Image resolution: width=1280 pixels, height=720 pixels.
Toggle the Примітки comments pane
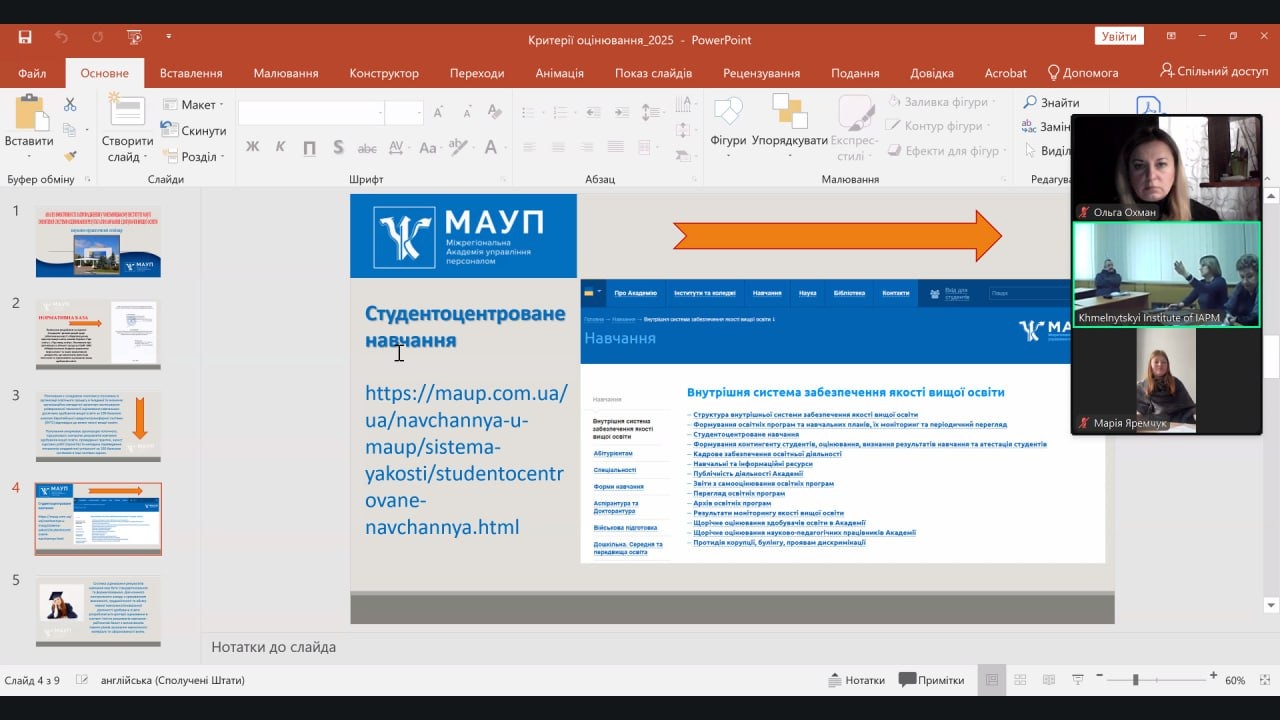931,680
